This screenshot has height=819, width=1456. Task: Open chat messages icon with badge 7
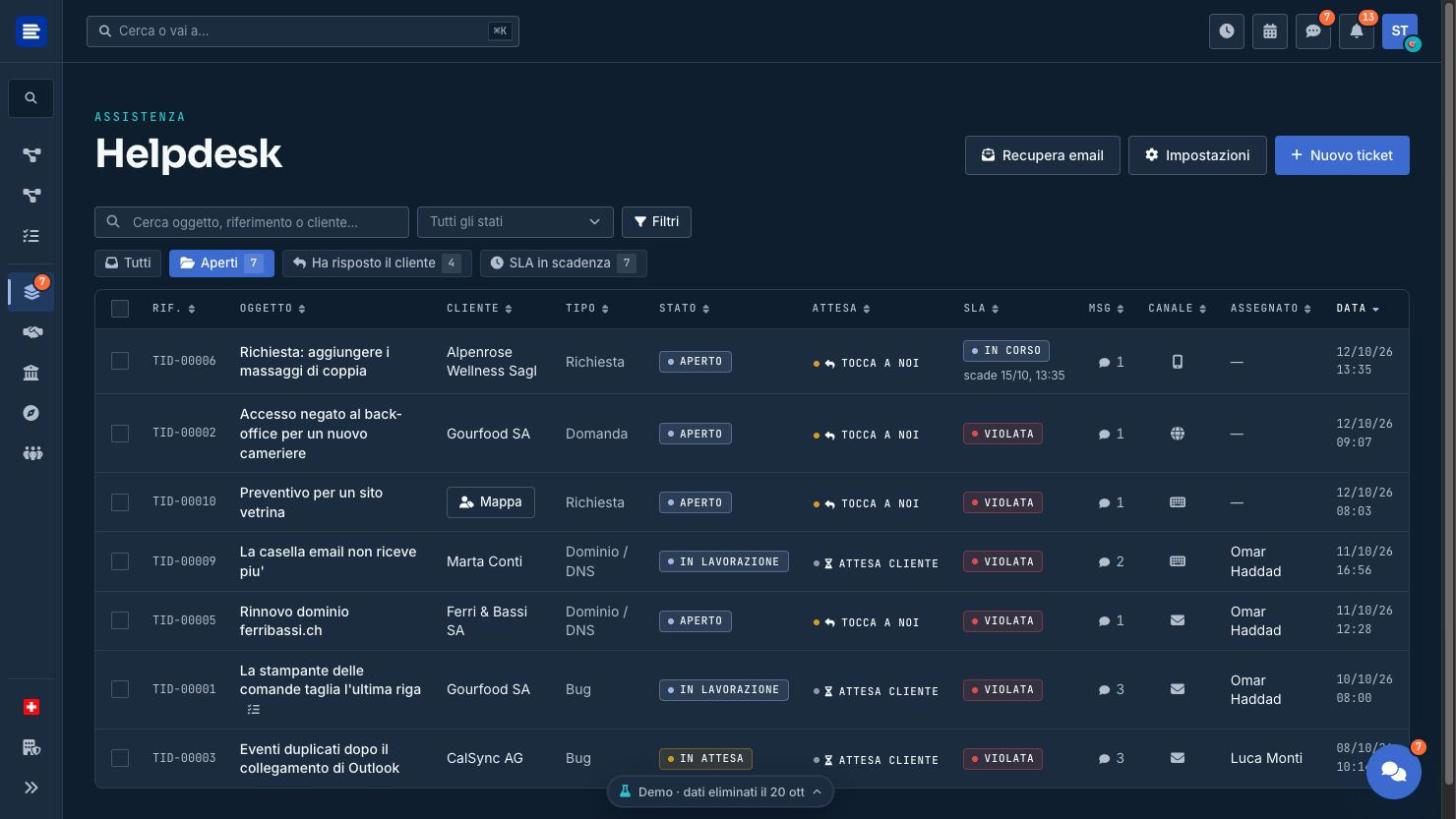pyautogui.click(x=1313, y=31)
